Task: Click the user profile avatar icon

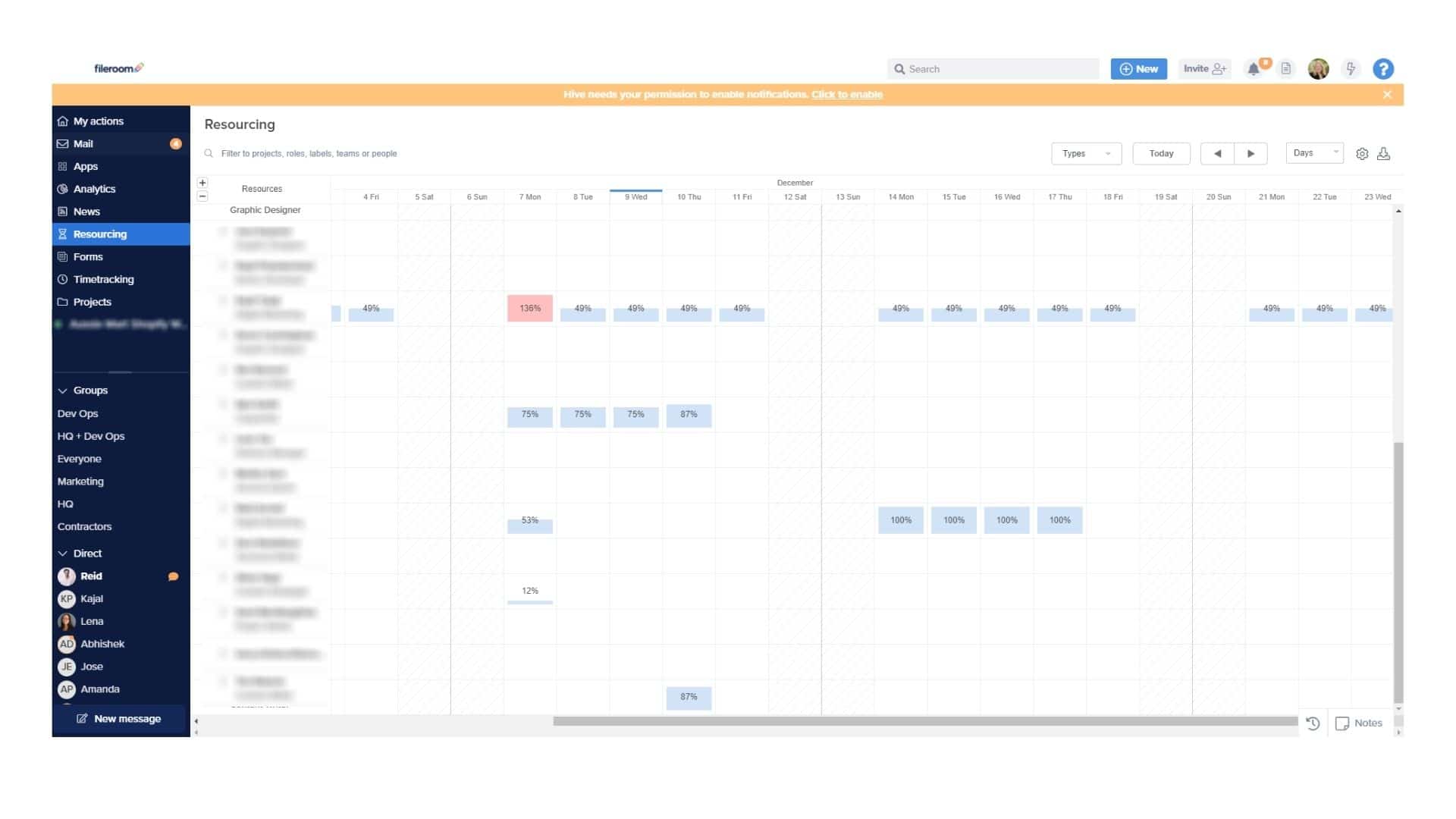Action: point(1317,68)
